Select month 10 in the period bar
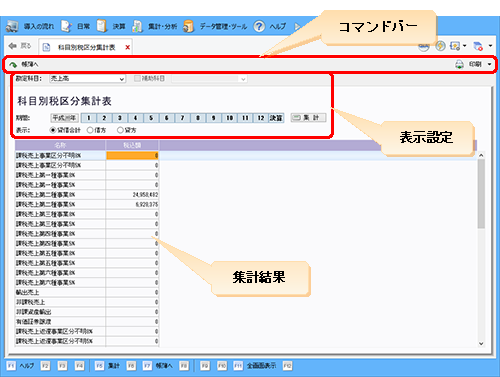 point(229,118)
